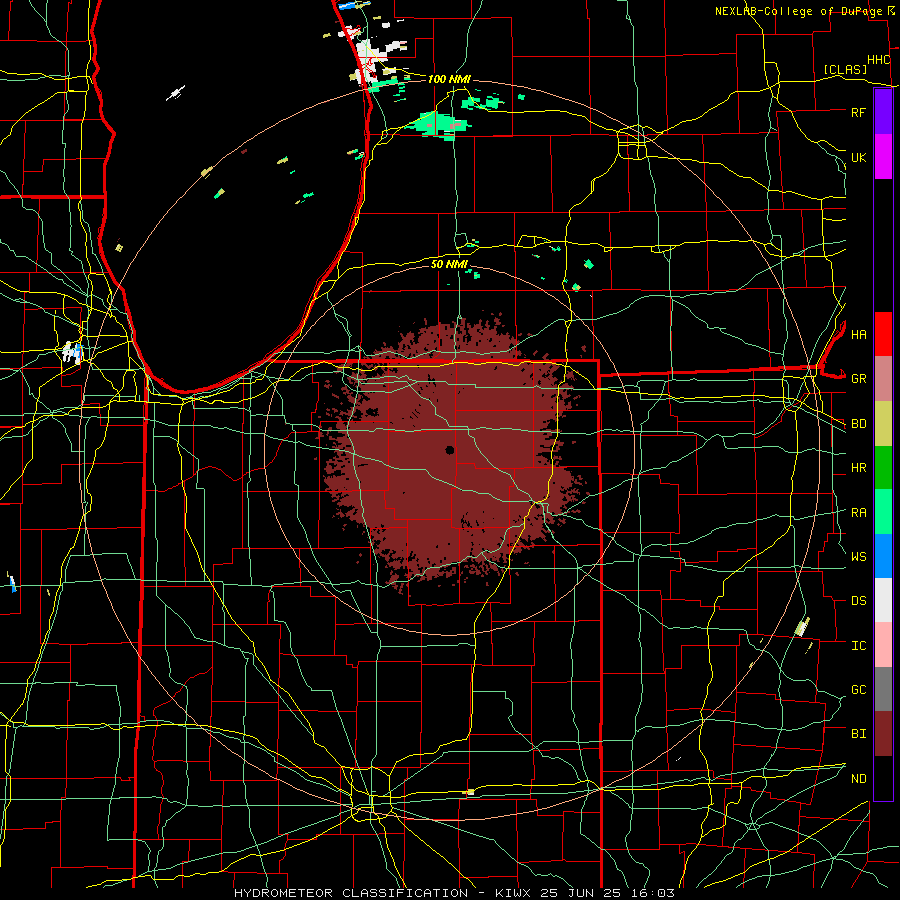This screenshot has height=900, width=900.
Task: Click the DS legend label
Action: click(858, 601)
